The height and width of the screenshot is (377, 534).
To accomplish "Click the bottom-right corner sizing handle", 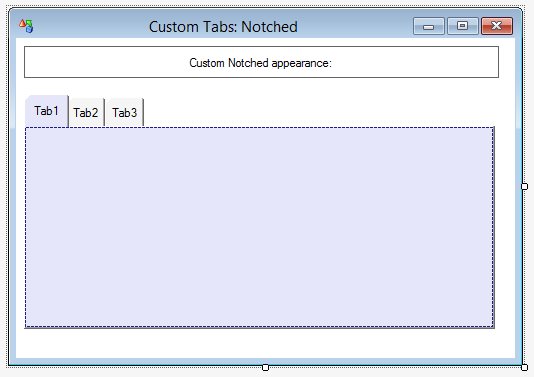I will 524,367.
